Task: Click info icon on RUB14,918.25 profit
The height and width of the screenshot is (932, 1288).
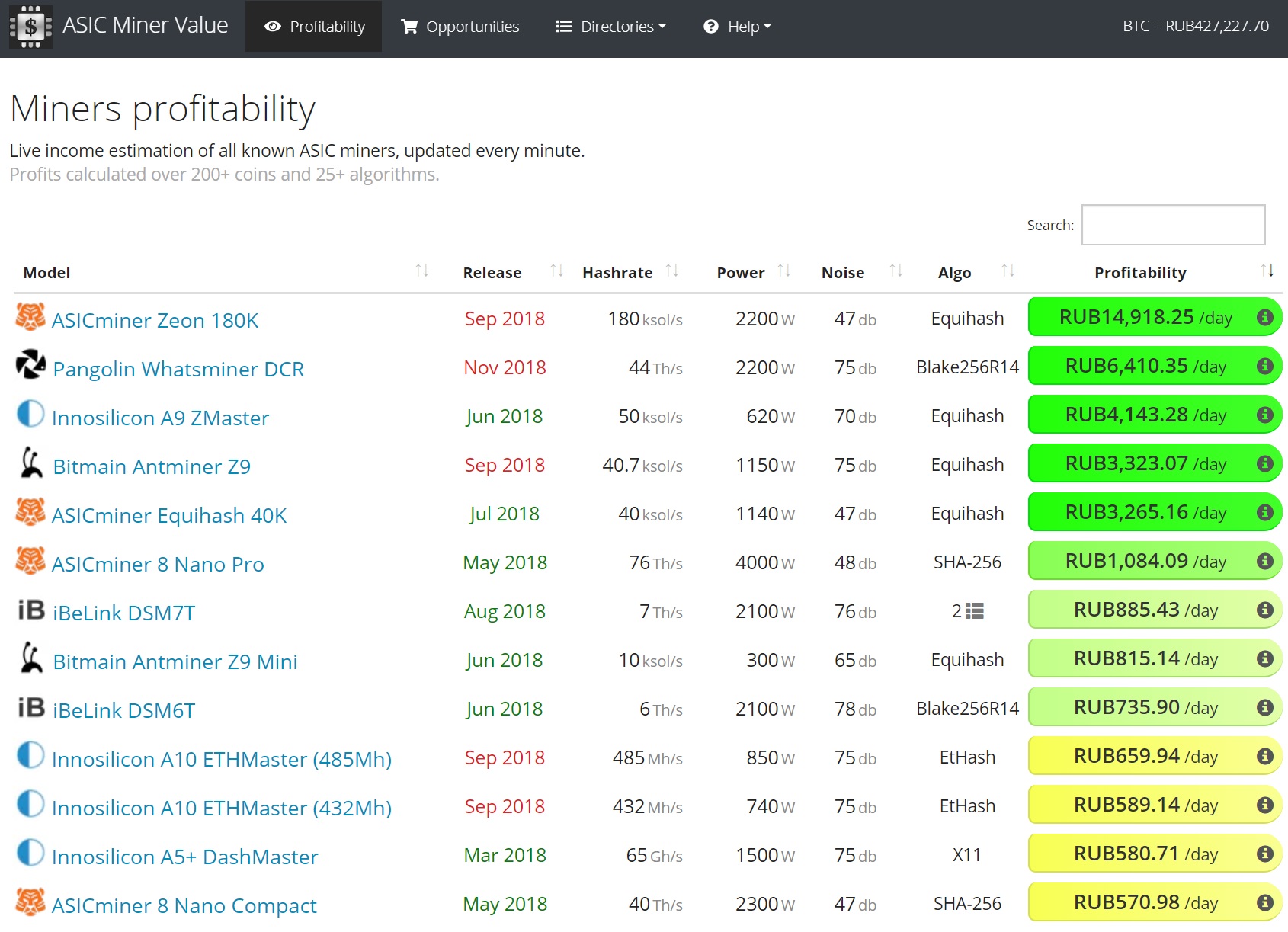Action: pos(1265,317)
